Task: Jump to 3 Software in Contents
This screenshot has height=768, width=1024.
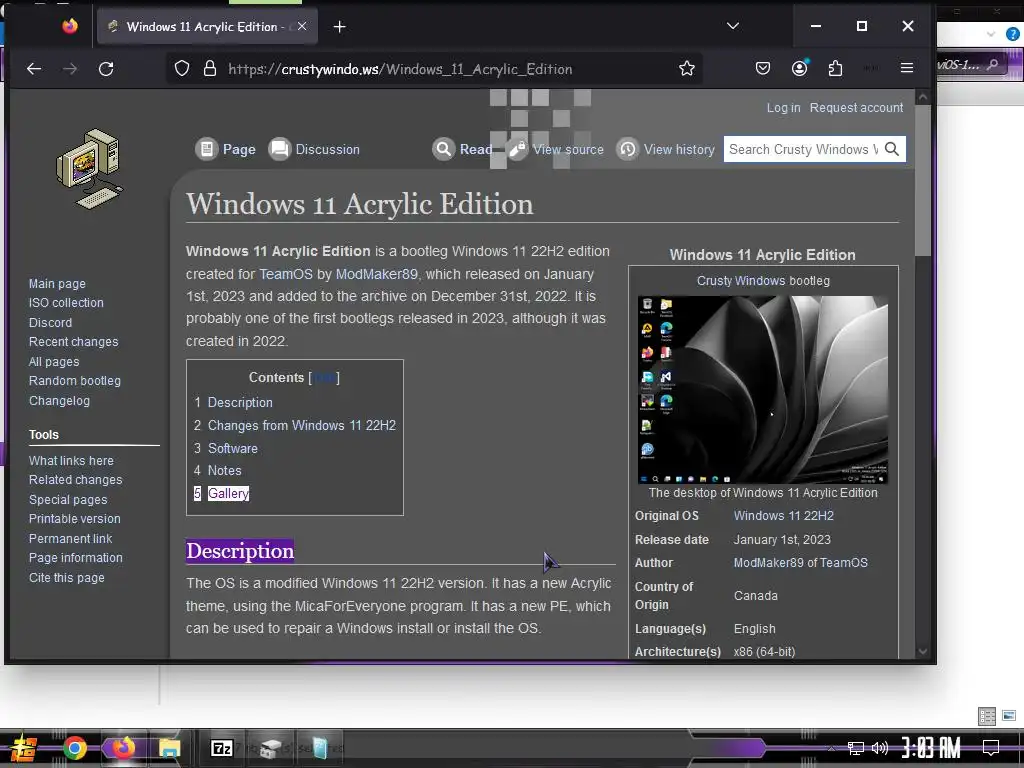Action: pos(225,449)
